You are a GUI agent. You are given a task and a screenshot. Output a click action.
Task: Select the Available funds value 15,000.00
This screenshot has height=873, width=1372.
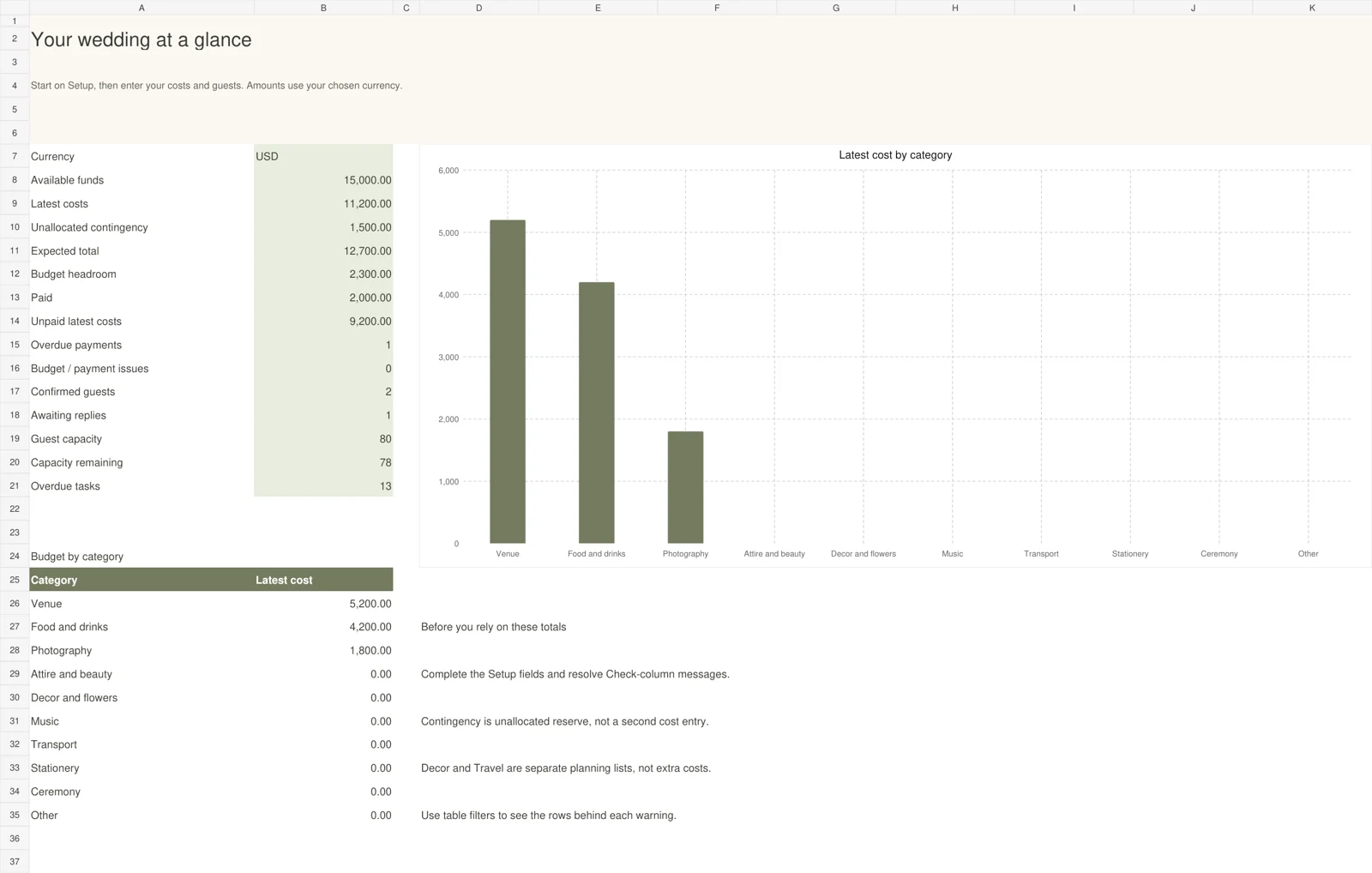point(323,180)
